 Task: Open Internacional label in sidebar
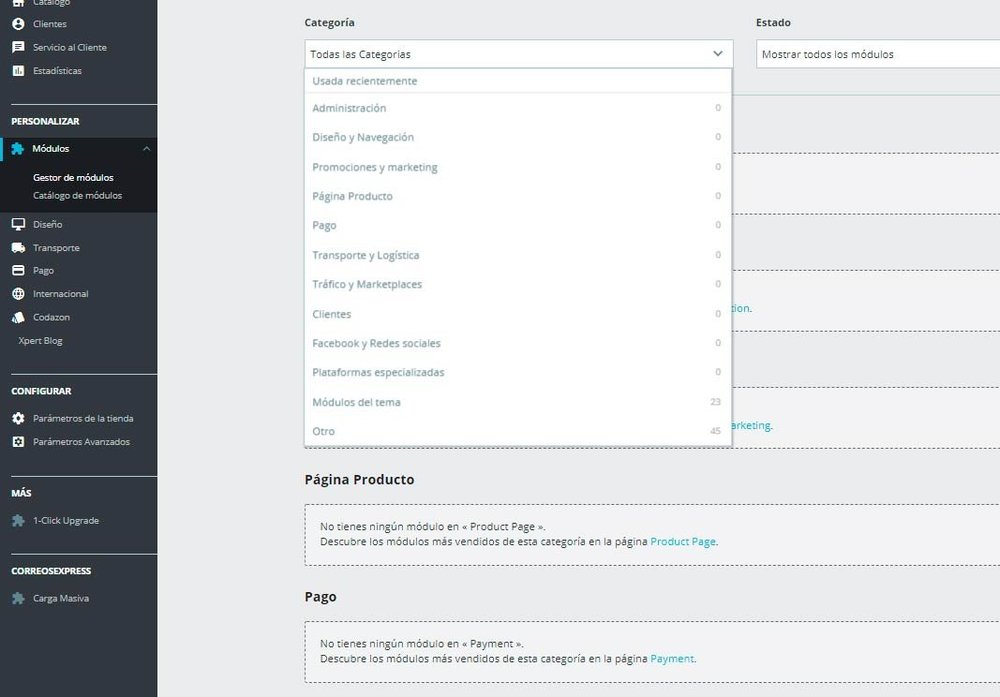point(61,294)
